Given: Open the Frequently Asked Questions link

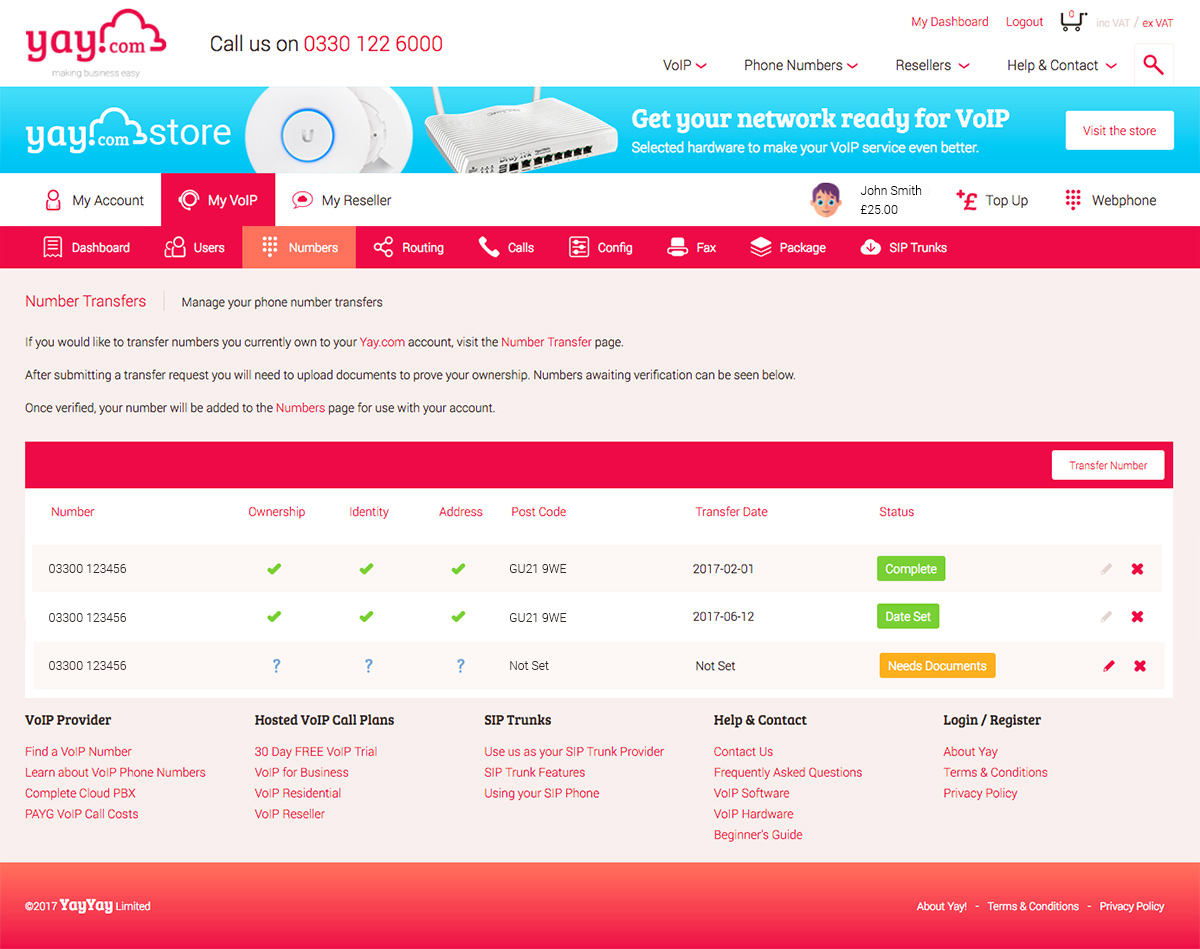Looking at the screenshot, I should 788,773.
